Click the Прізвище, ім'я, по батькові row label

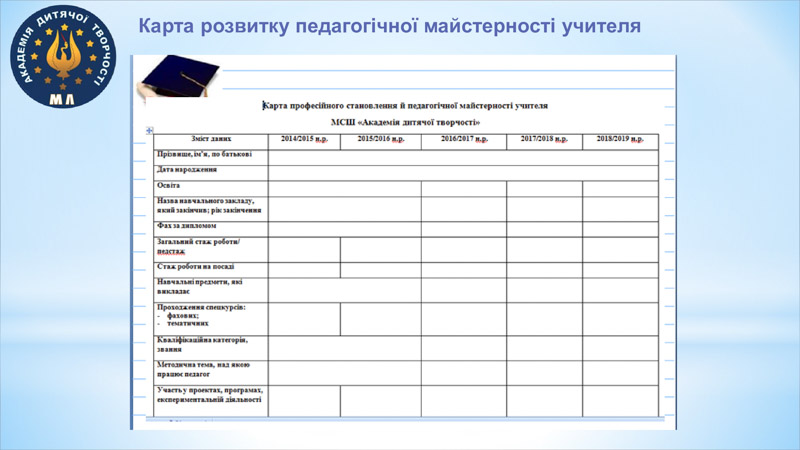click(204, 154)
